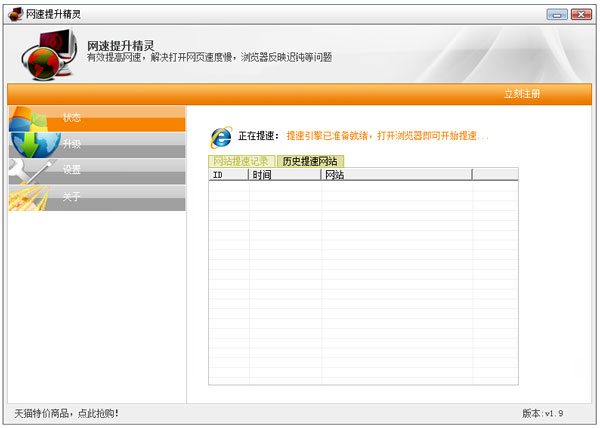Open the 升级 sidebar section
Screen dimensions: 600x428
97,145
